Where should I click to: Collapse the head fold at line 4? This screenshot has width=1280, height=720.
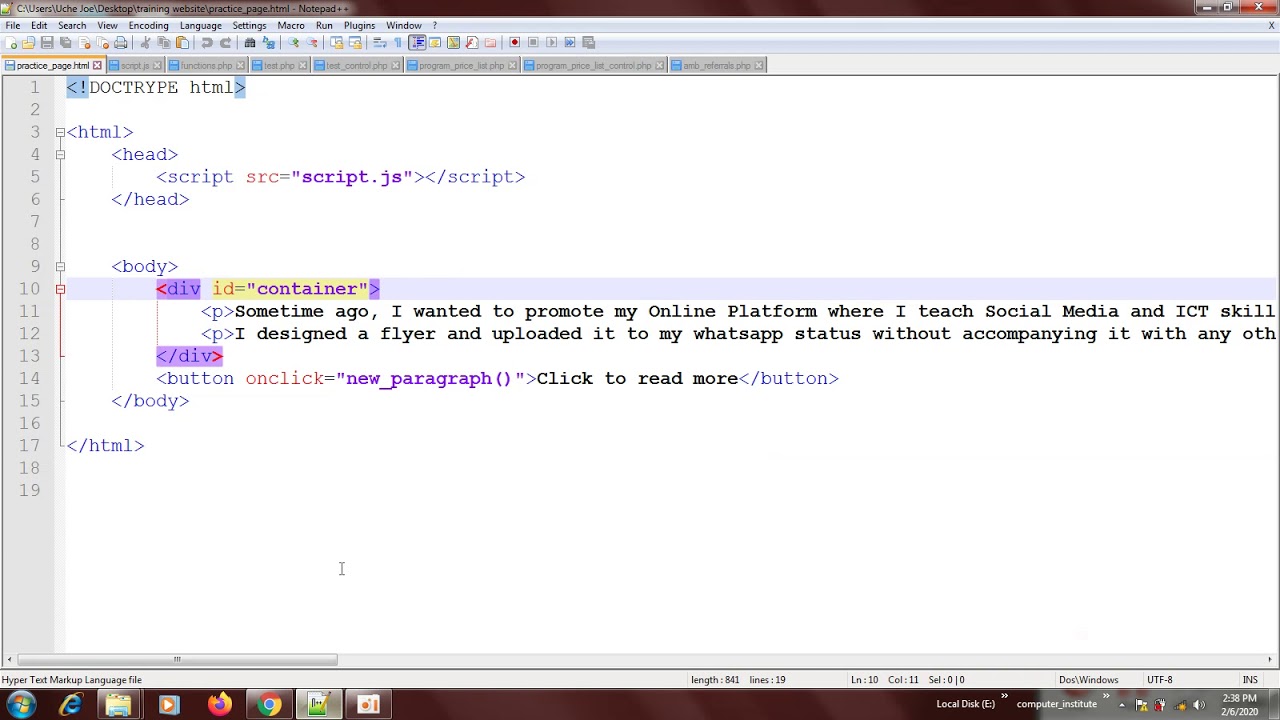click(x=60, y=154)
